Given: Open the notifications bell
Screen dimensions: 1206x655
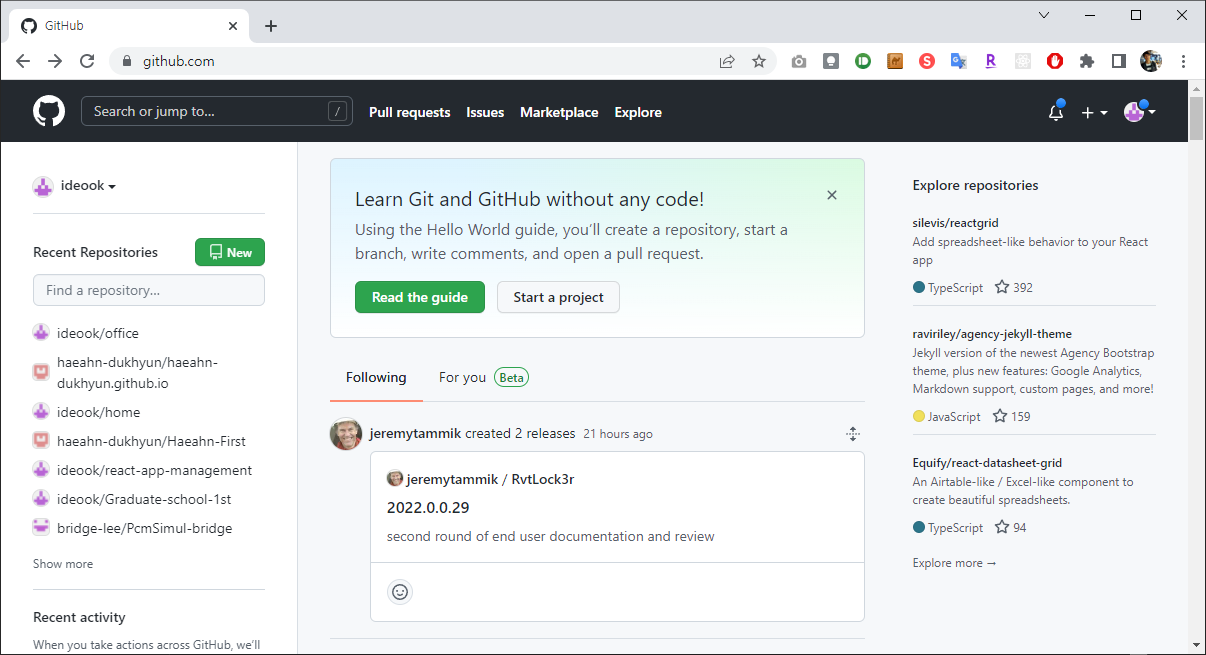Looking at the screenshot, I should point(1055,113).
